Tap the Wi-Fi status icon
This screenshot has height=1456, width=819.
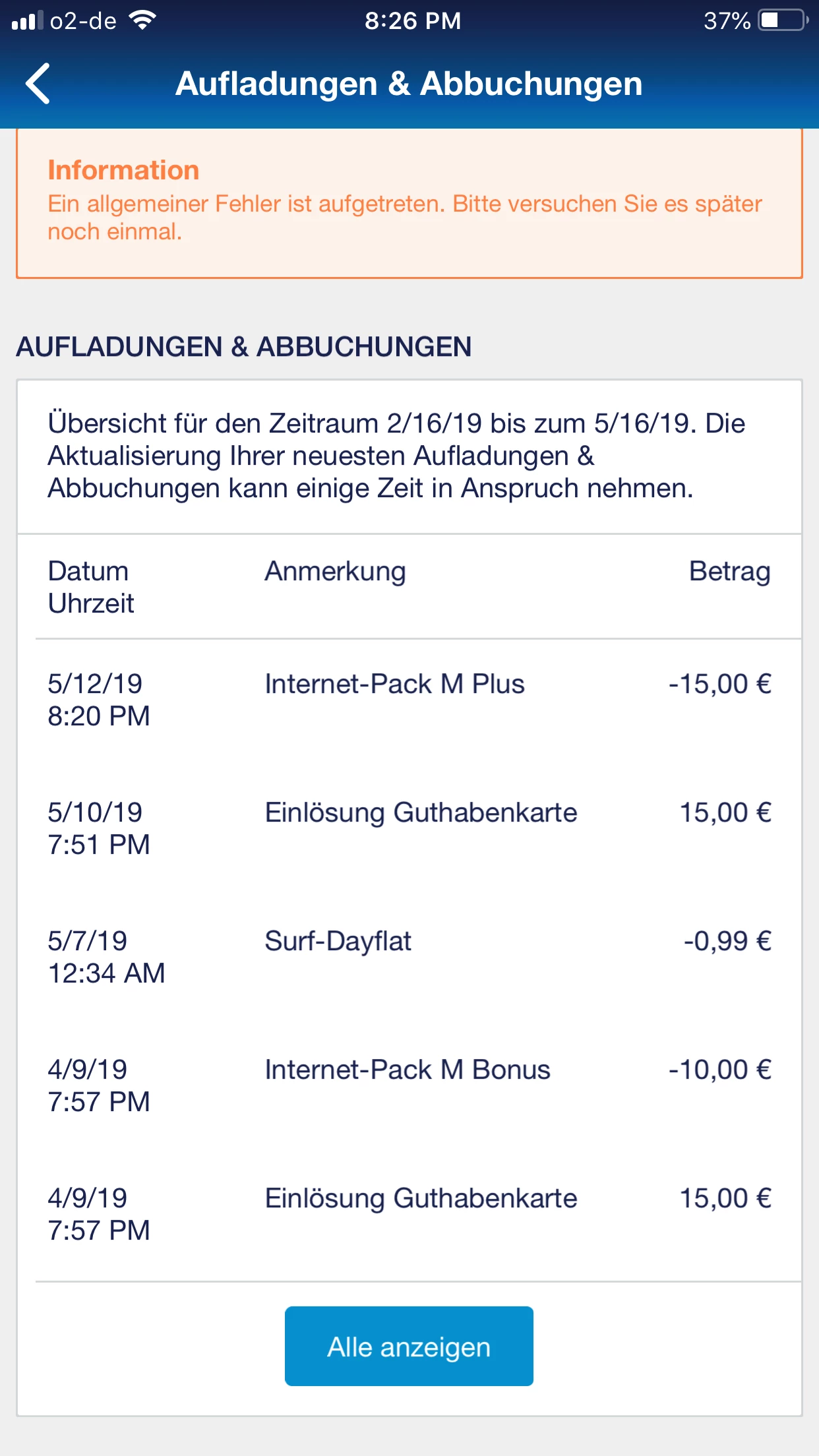point(142,20)
